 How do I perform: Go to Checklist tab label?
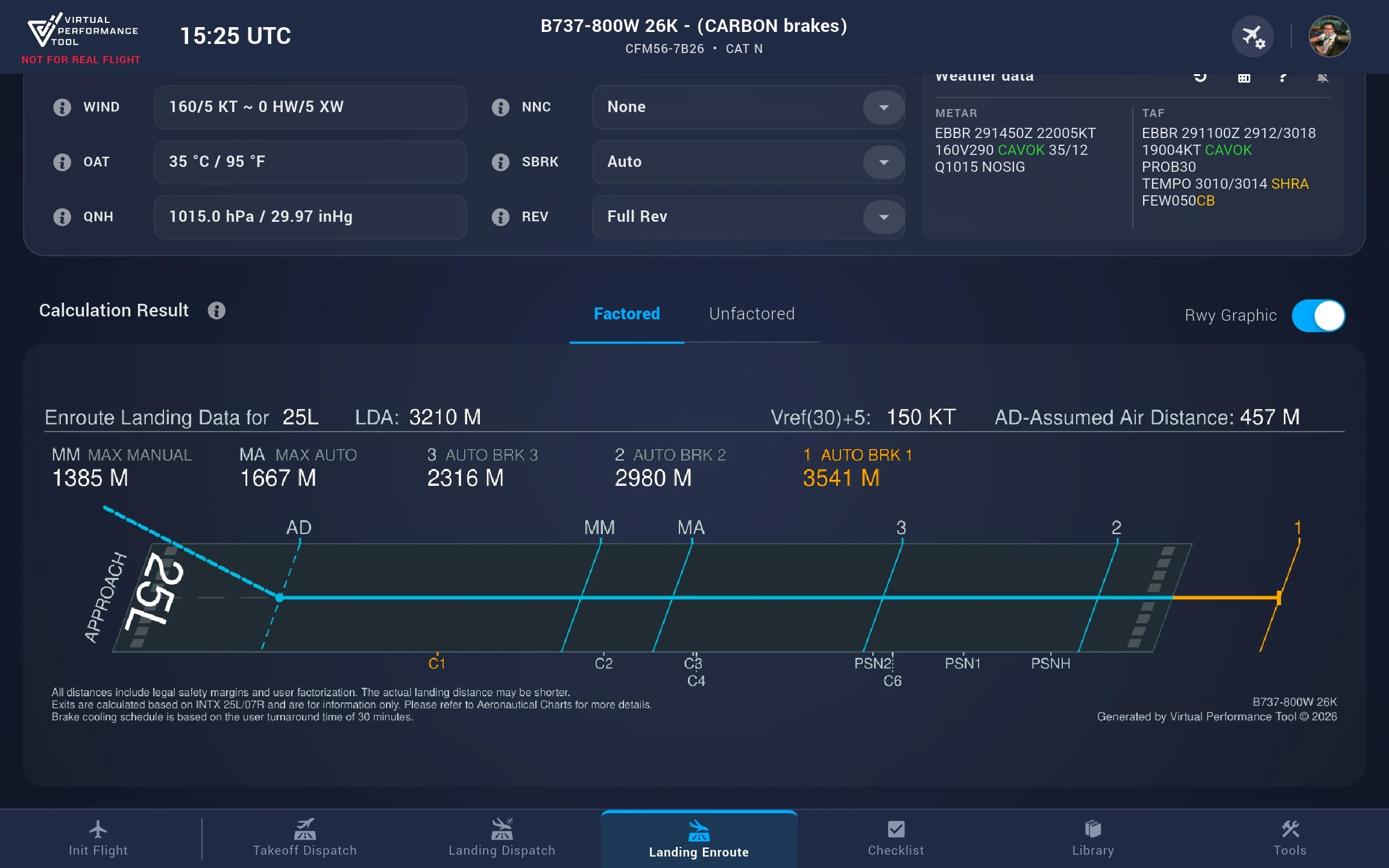[x=896, y=851]
